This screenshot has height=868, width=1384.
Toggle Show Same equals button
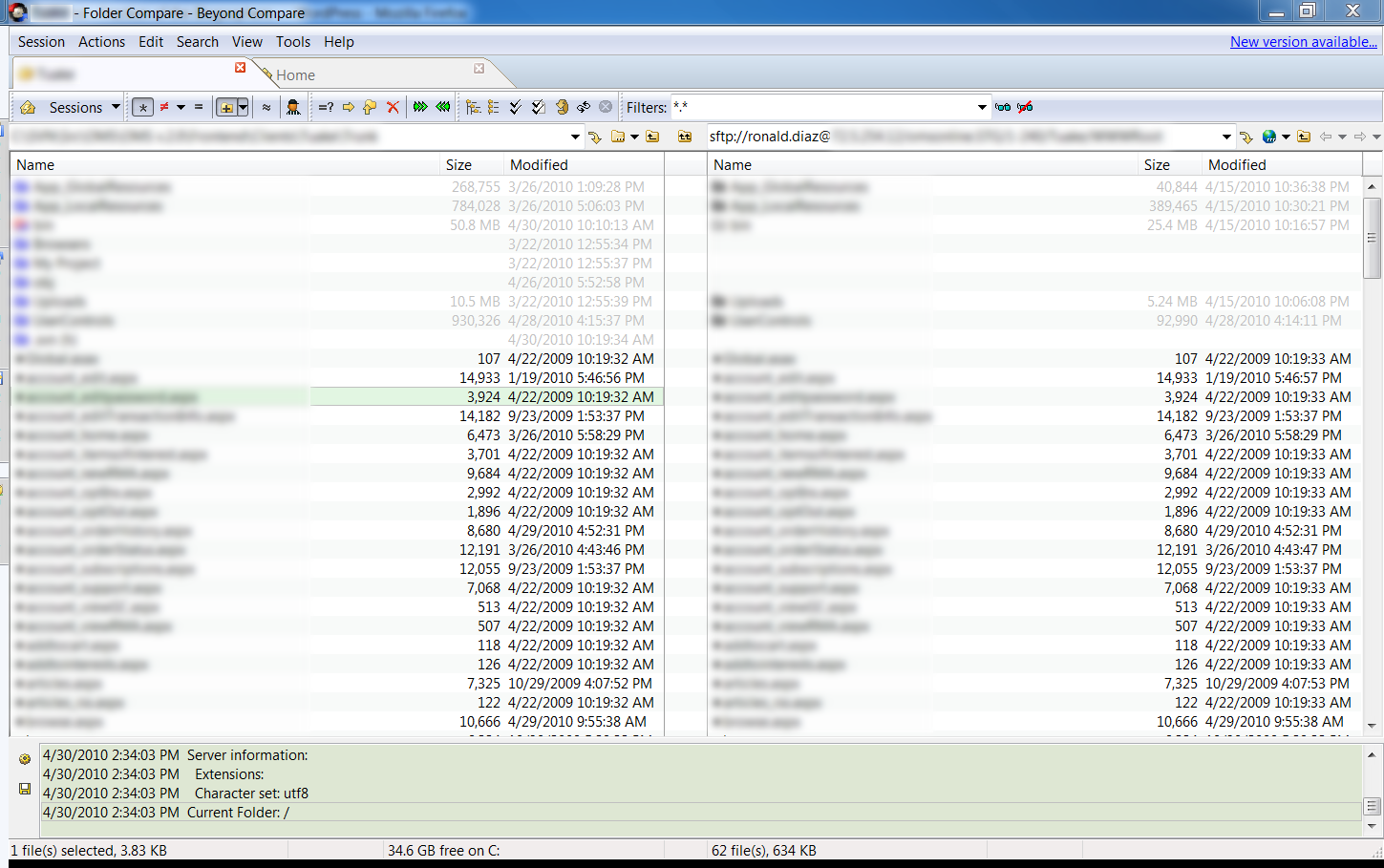(199, 107)
